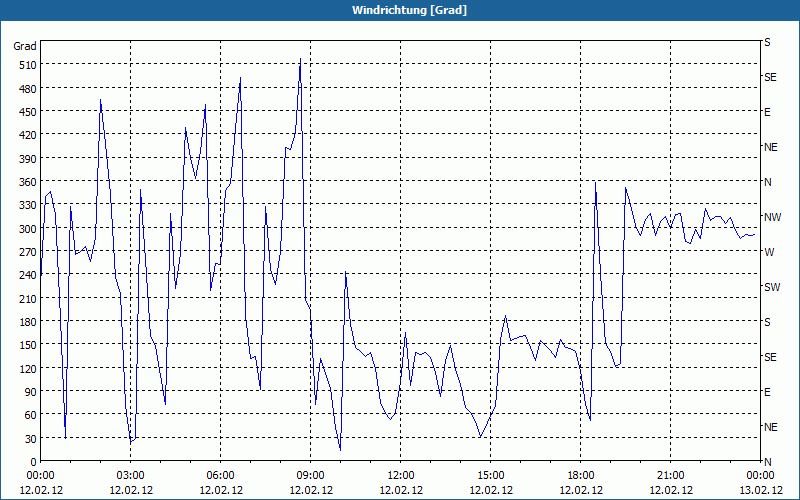Click the SW compass label on right axis

coord(772,287)
